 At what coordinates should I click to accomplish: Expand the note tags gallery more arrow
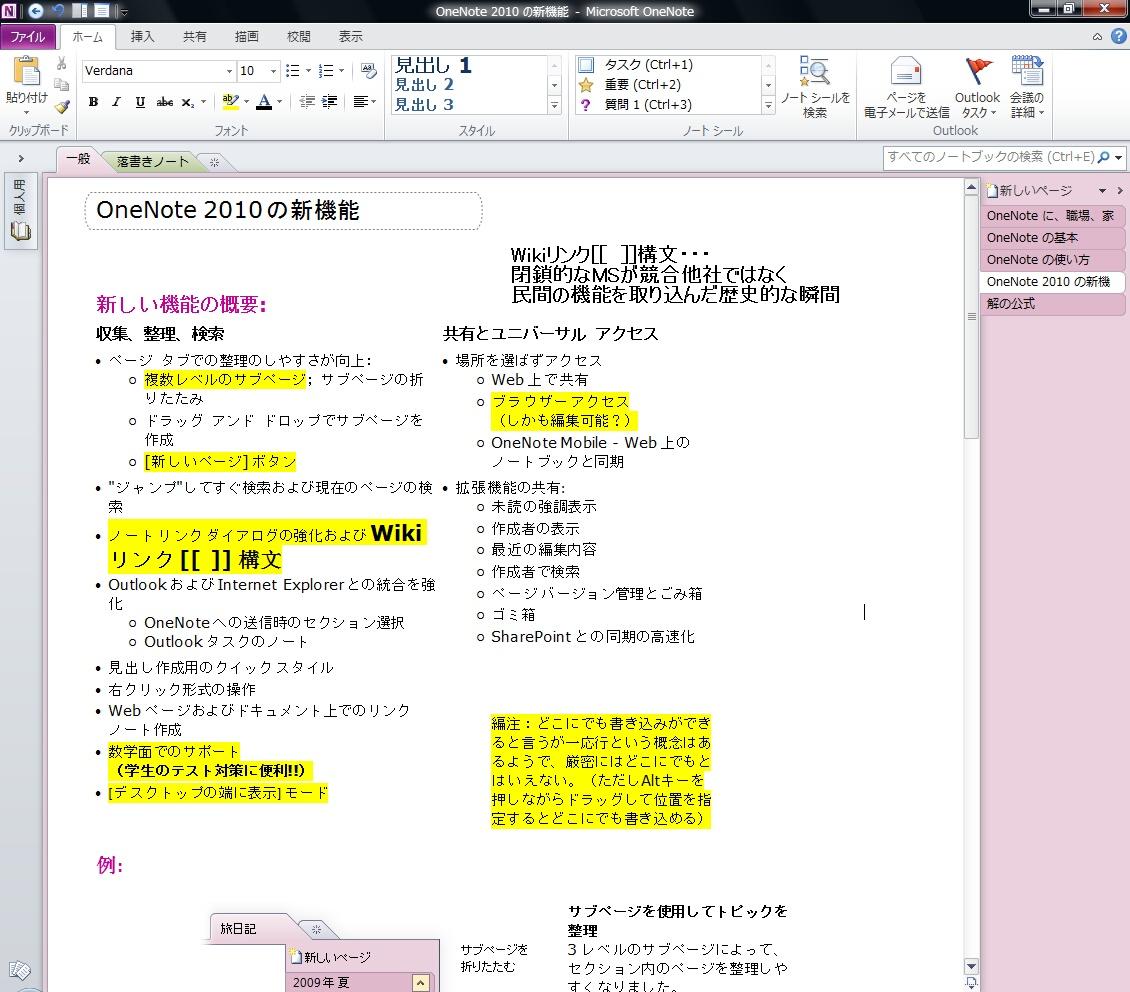(x=768, y=105)
